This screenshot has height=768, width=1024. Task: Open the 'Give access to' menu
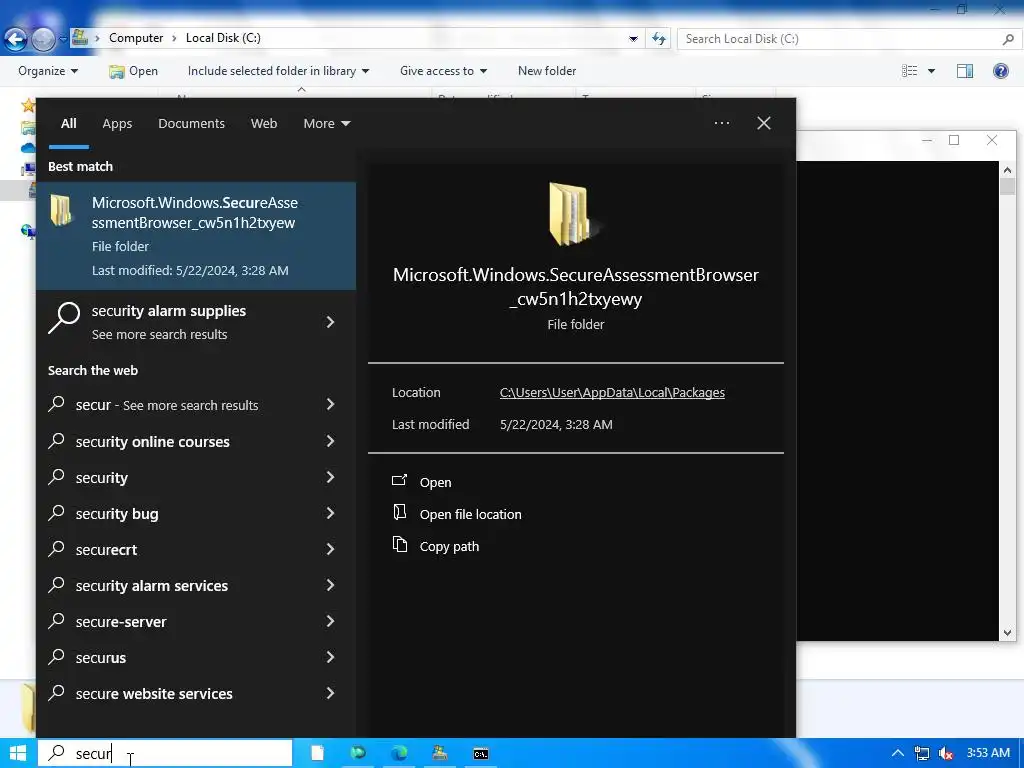[x=443, y=71]
